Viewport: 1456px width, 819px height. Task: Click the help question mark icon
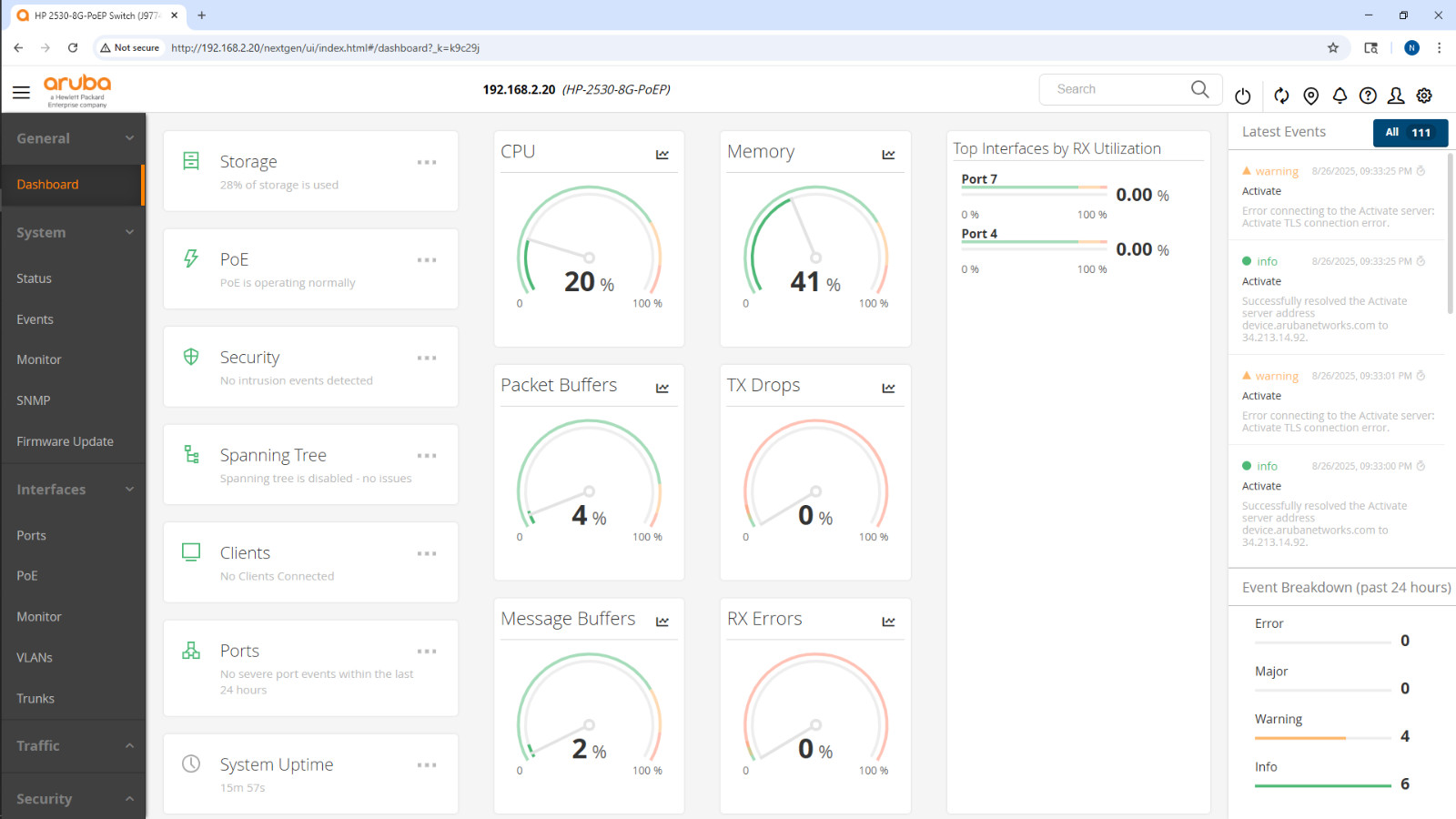1368,96
